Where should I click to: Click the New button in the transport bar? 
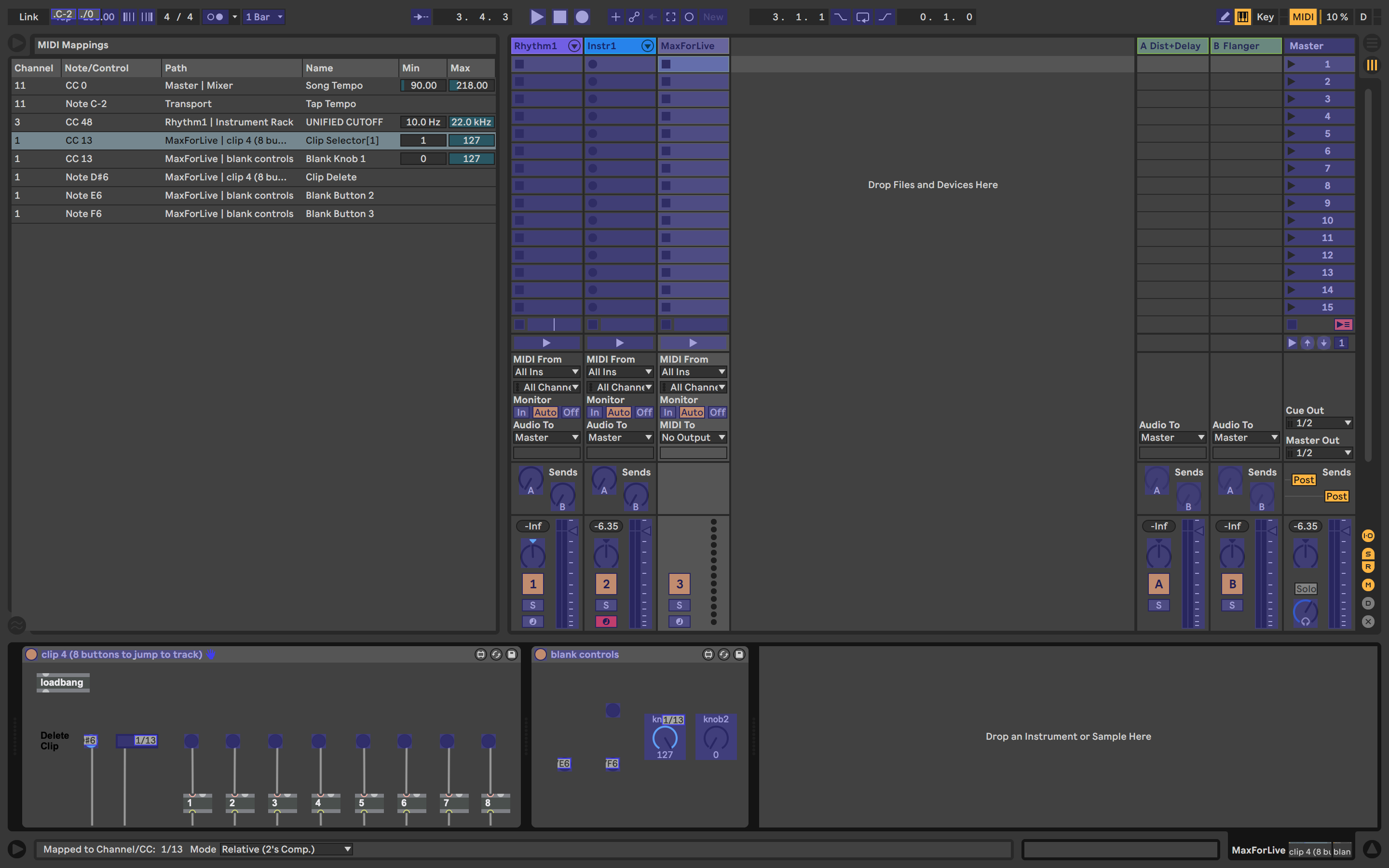tap(713, 17)
